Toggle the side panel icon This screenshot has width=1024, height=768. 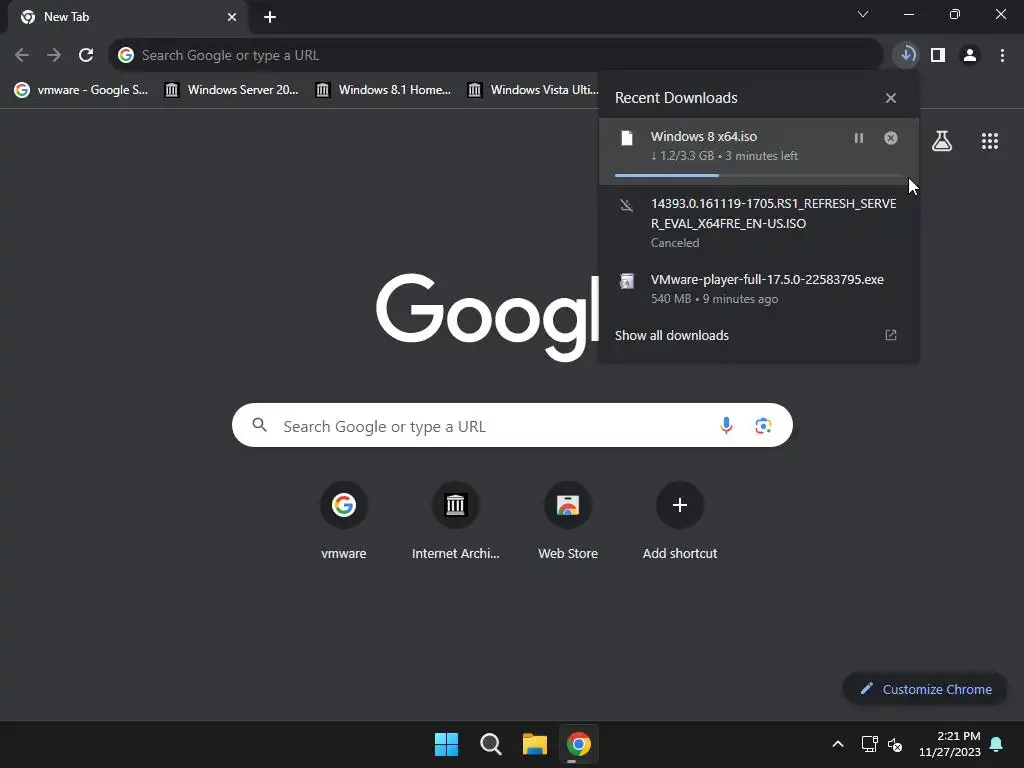[938, 55]
